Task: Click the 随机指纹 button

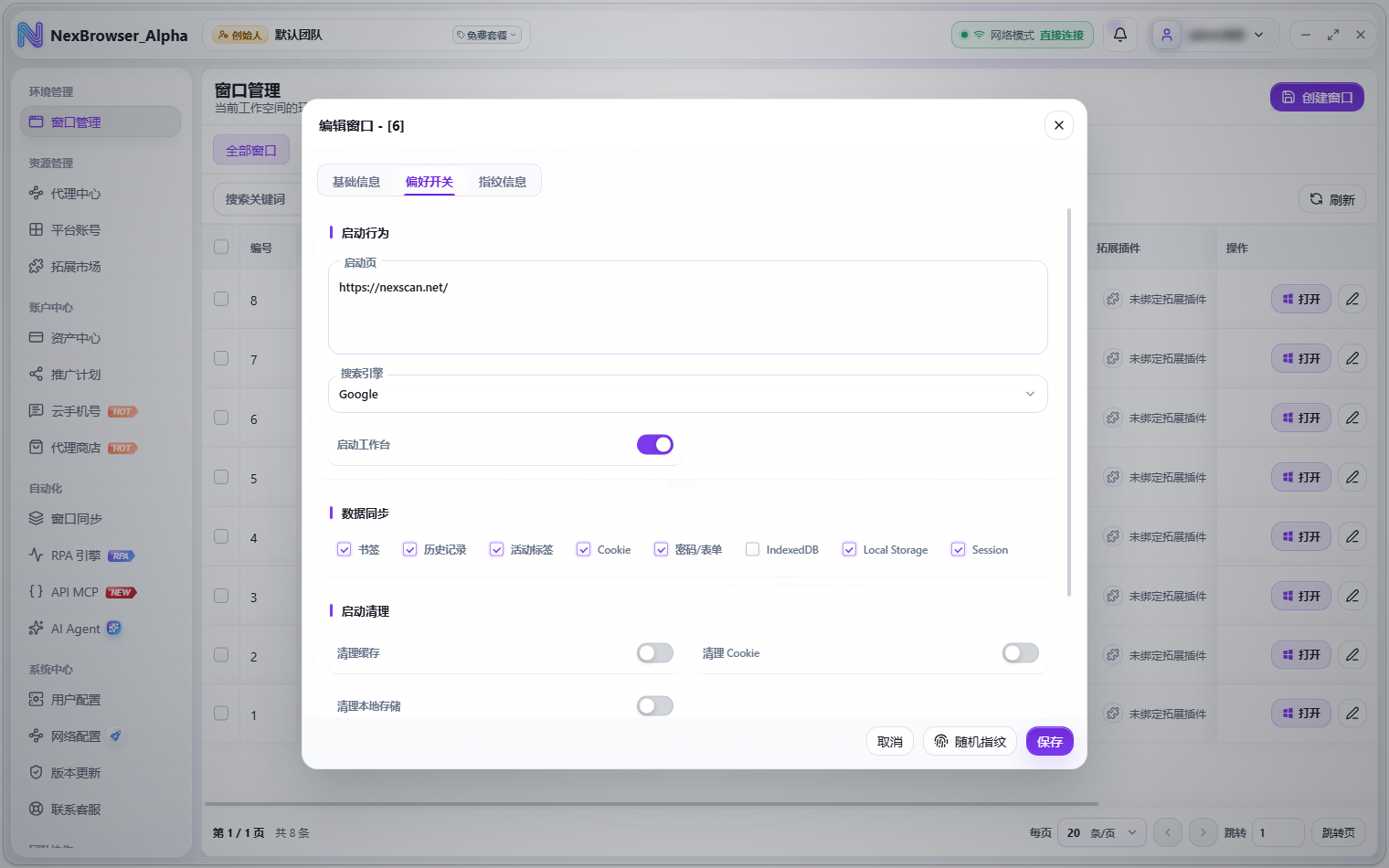Action: click(970, 741)
